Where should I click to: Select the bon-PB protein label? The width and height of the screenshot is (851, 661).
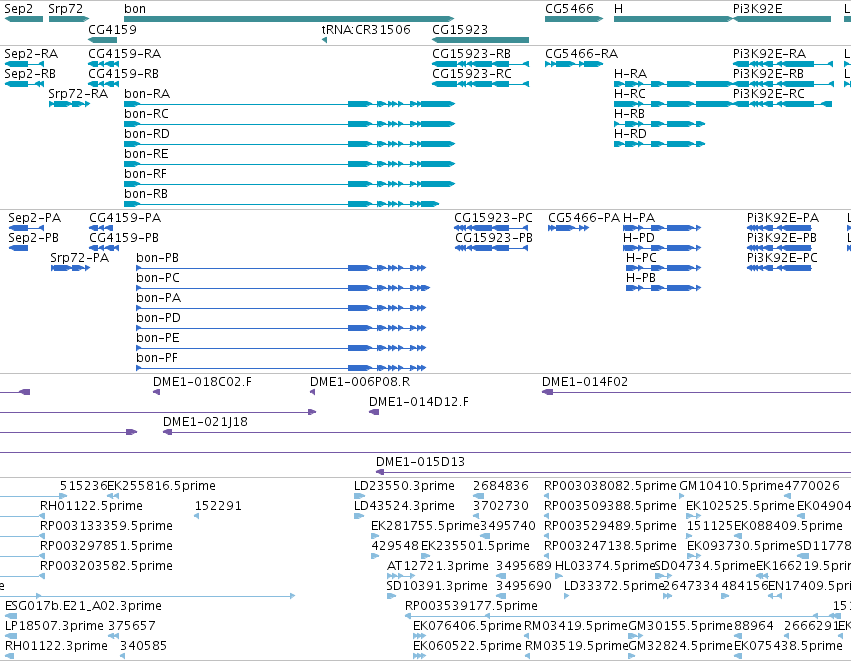tap(157, 258)
